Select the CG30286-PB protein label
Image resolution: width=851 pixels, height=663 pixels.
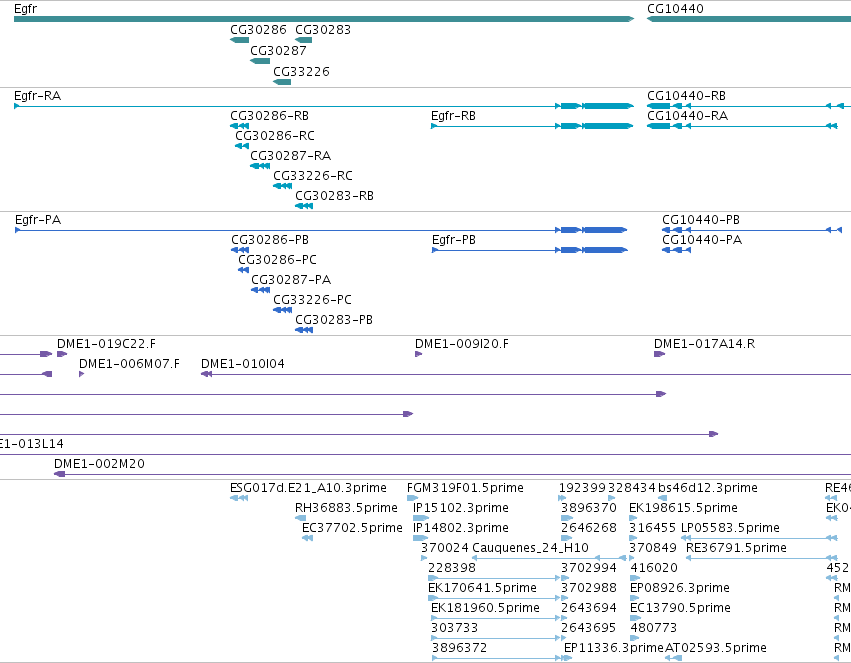pos(270,240)
